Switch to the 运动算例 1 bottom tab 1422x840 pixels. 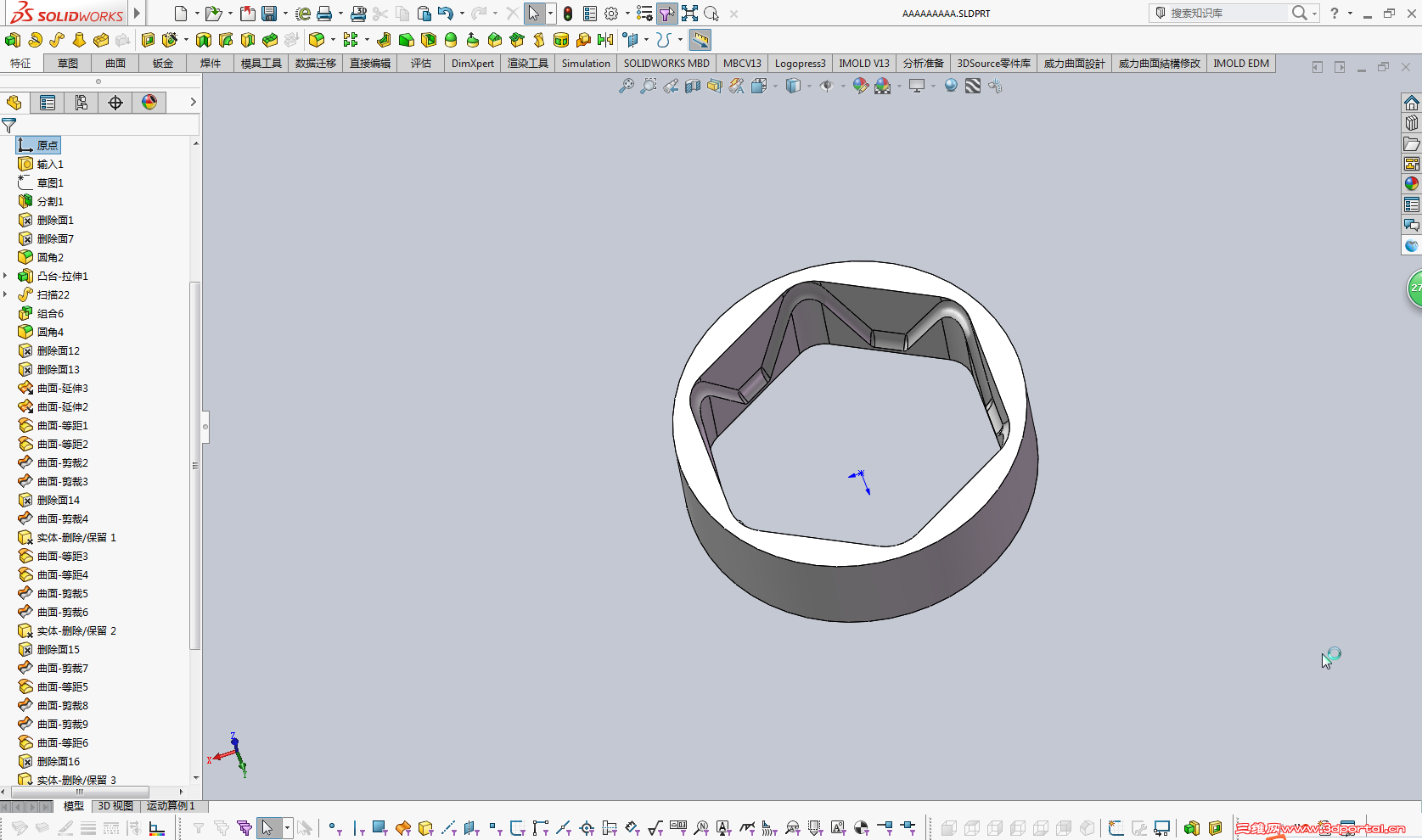pyautogui.click(x=171, y=806)
